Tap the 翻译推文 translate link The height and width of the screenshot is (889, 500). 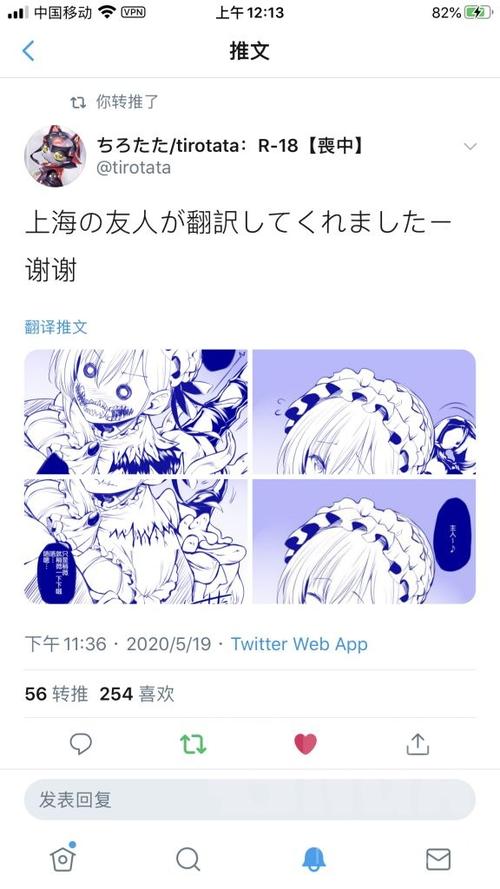[x=56, y=327]
